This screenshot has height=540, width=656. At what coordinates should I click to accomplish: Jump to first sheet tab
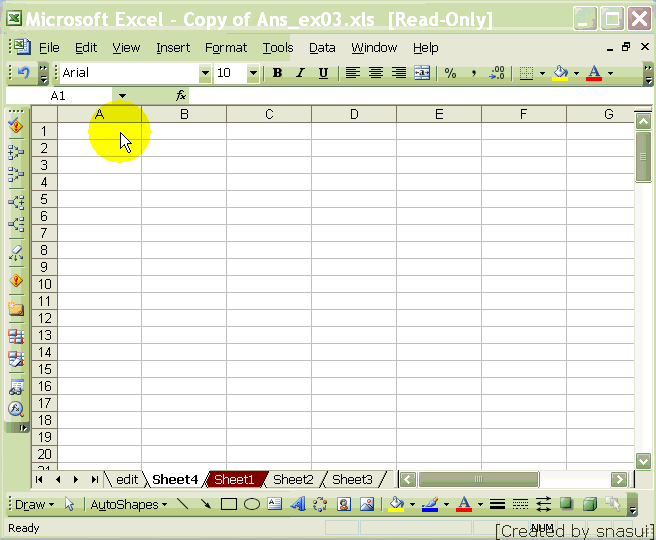39,479
